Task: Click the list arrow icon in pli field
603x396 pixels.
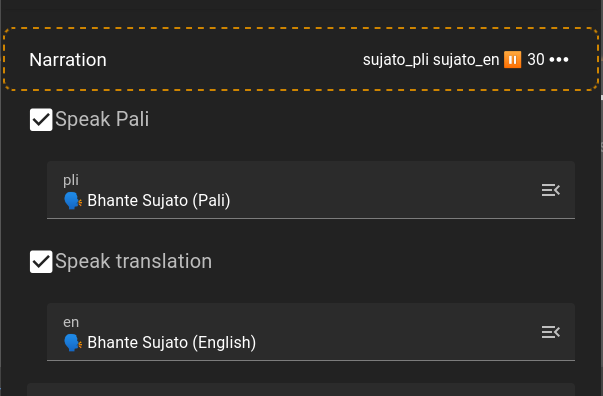Action: tap(551, 190)
